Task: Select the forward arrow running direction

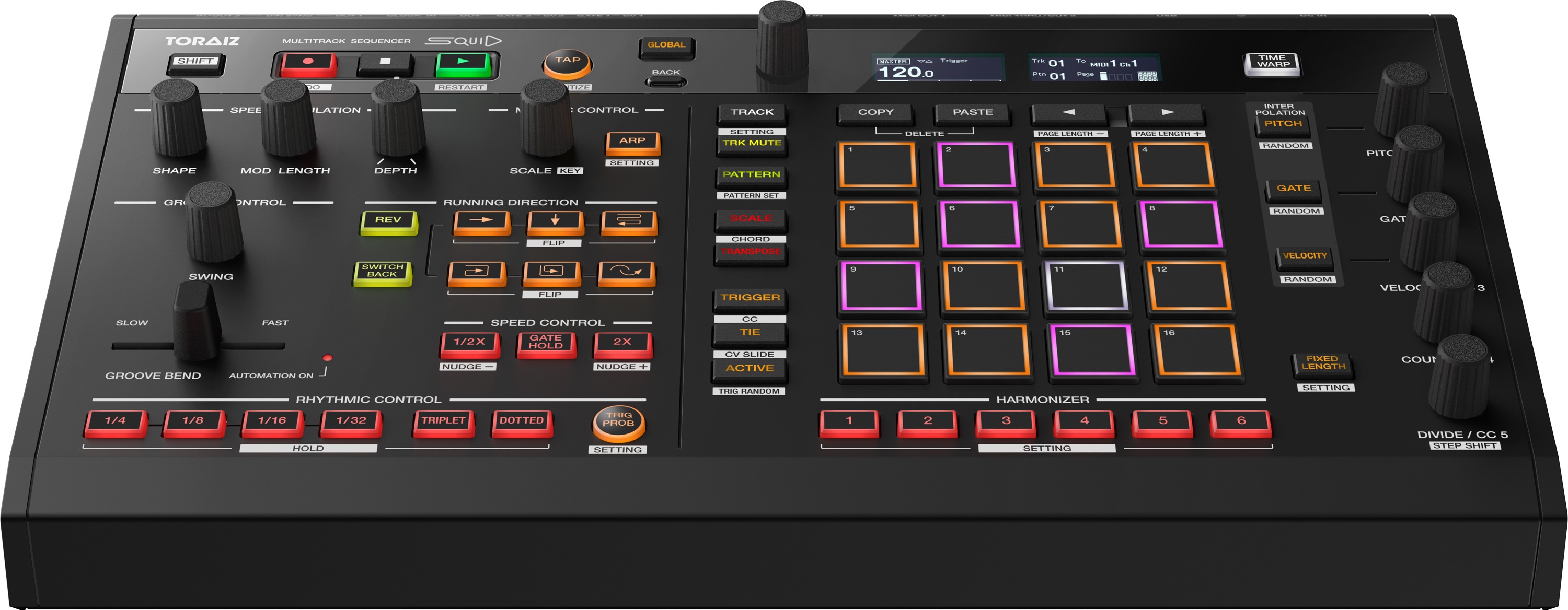Action: pyautogui.click(x=481, y=221)
